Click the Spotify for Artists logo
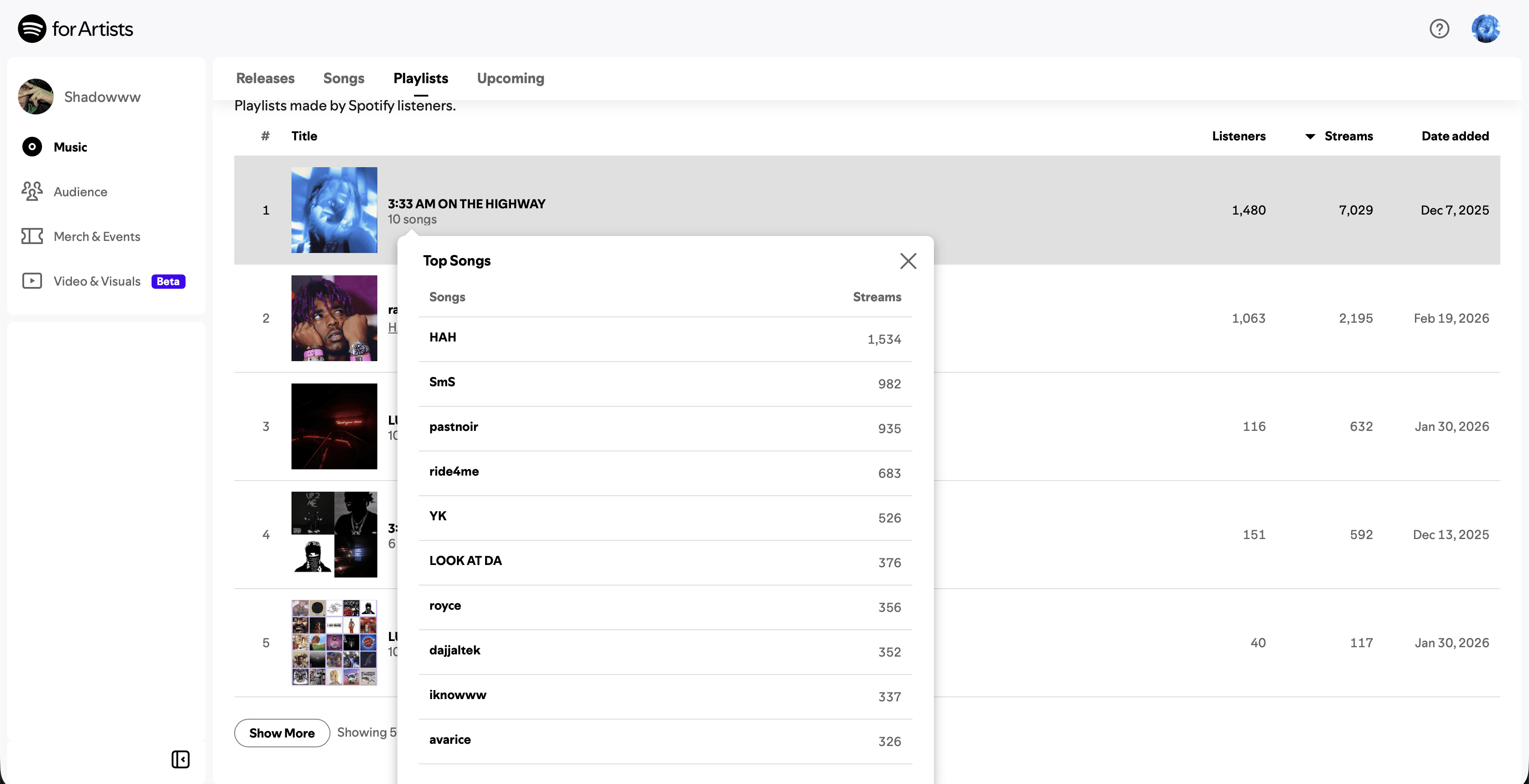 [76, 29]
